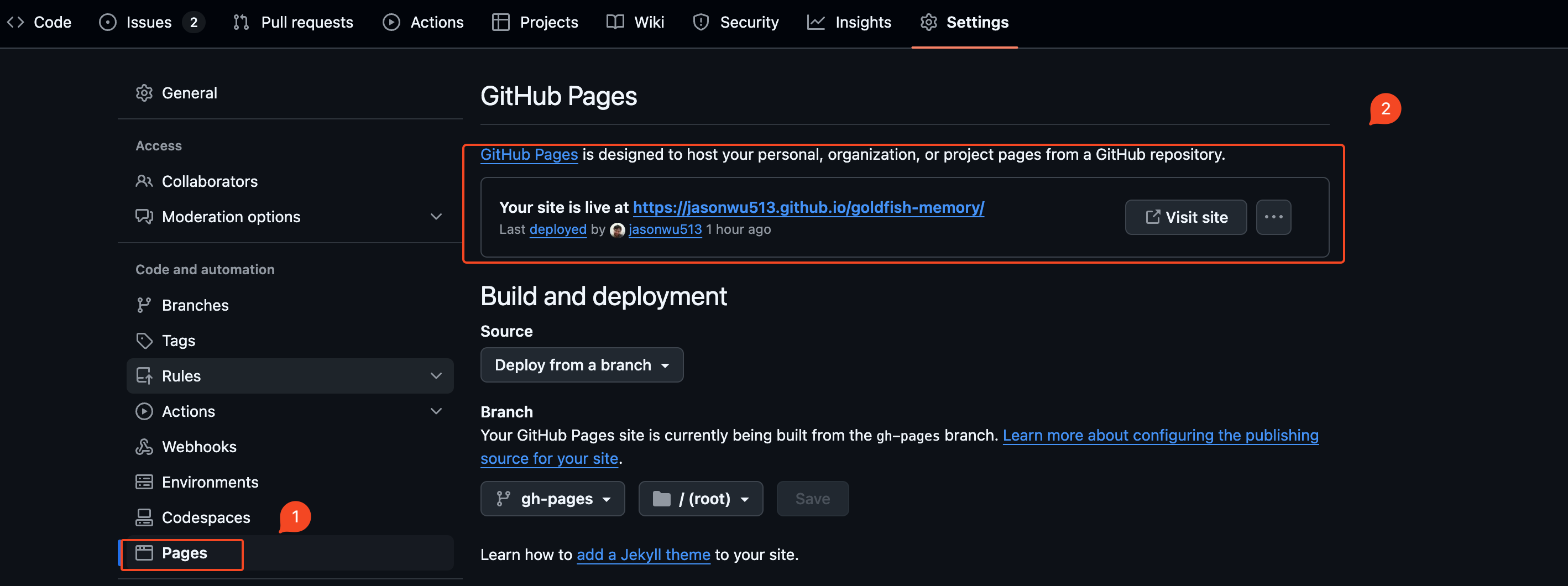This screenshot has height=586, width=1568.
Task: Click the Codespaces icon
Action: click(144, 517)
